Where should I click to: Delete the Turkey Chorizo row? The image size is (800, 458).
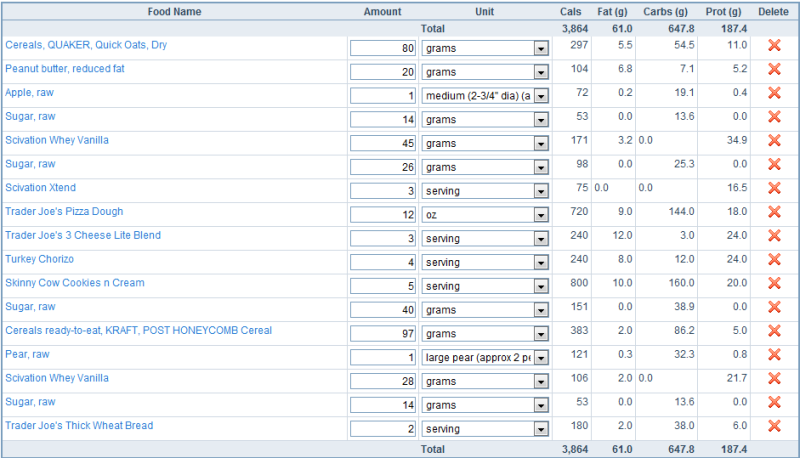(773, 260)
